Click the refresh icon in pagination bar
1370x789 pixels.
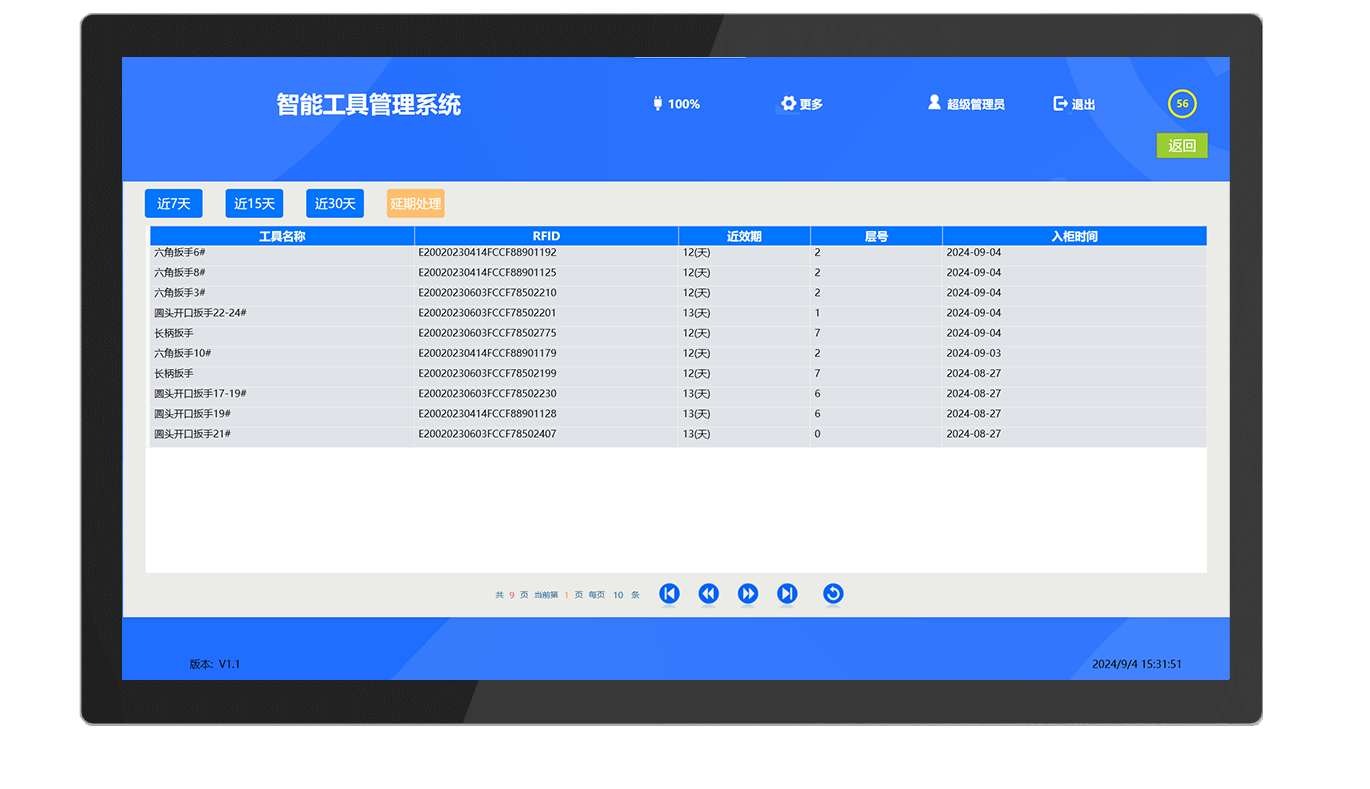[833, 594]
